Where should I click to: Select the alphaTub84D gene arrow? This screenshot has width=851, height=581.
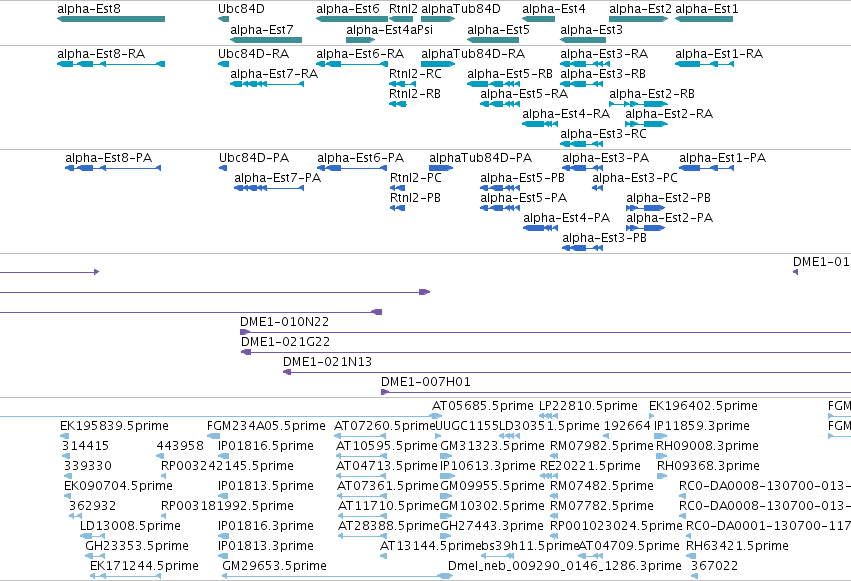[x=438, y=19]
